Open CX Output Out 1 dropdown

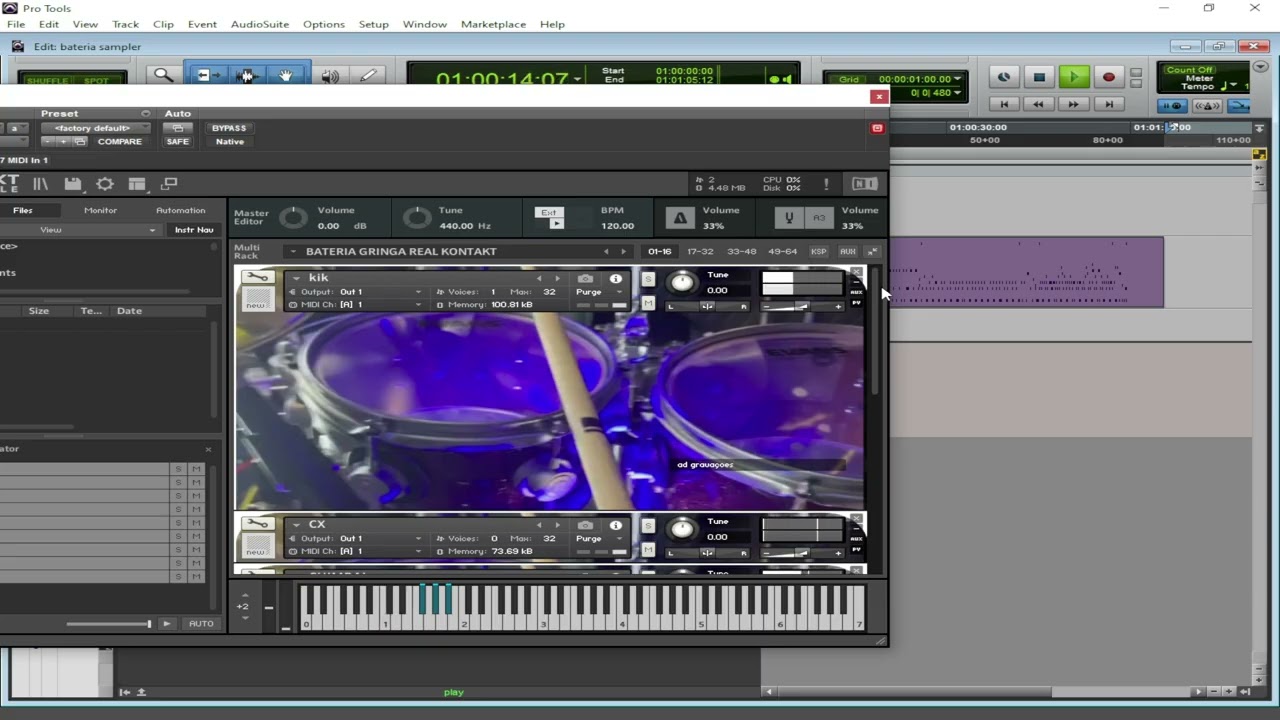click(x=356, y=539)
